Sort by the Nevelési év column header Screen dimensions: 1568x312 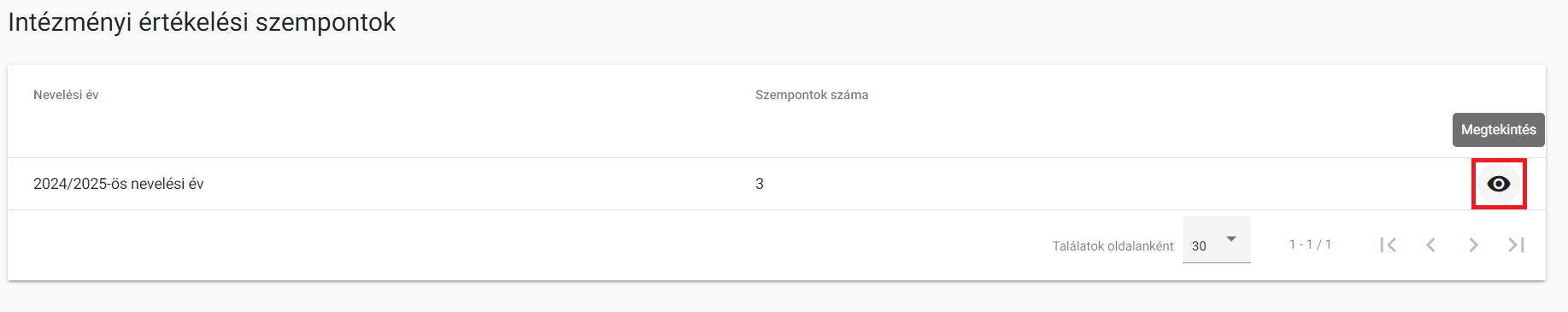pyautogui.click(x=66, y=95)
